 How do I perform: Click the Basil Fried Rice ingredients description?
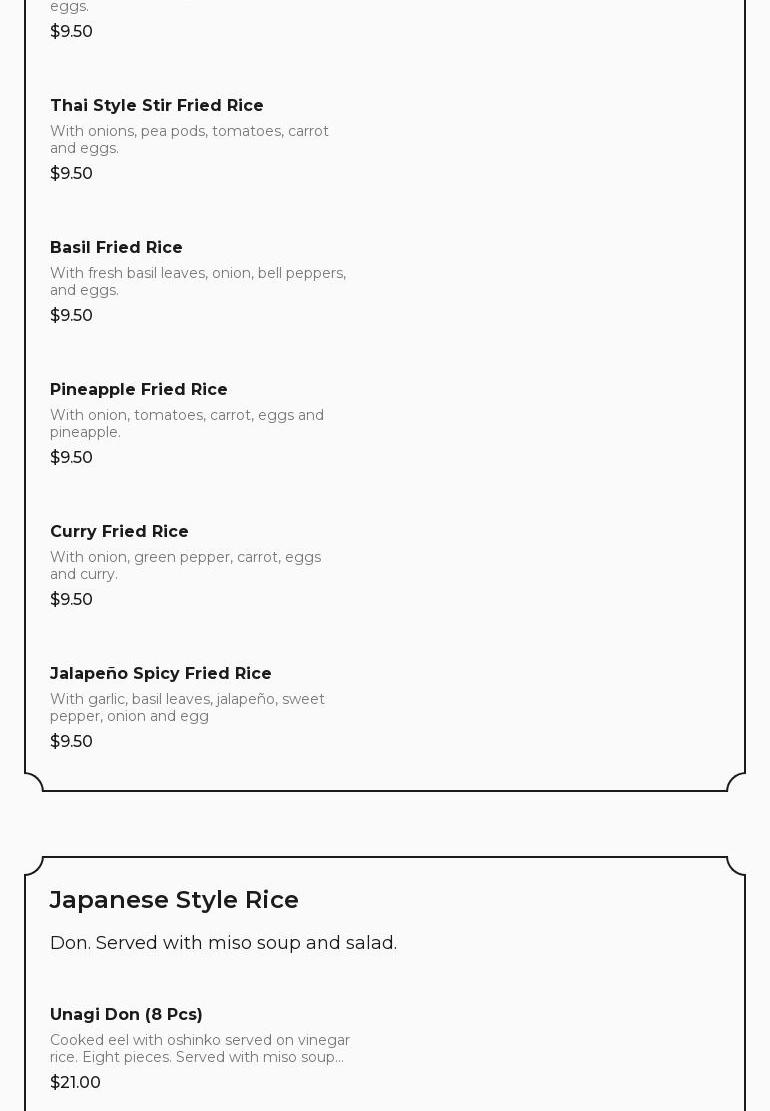(198, 281)
